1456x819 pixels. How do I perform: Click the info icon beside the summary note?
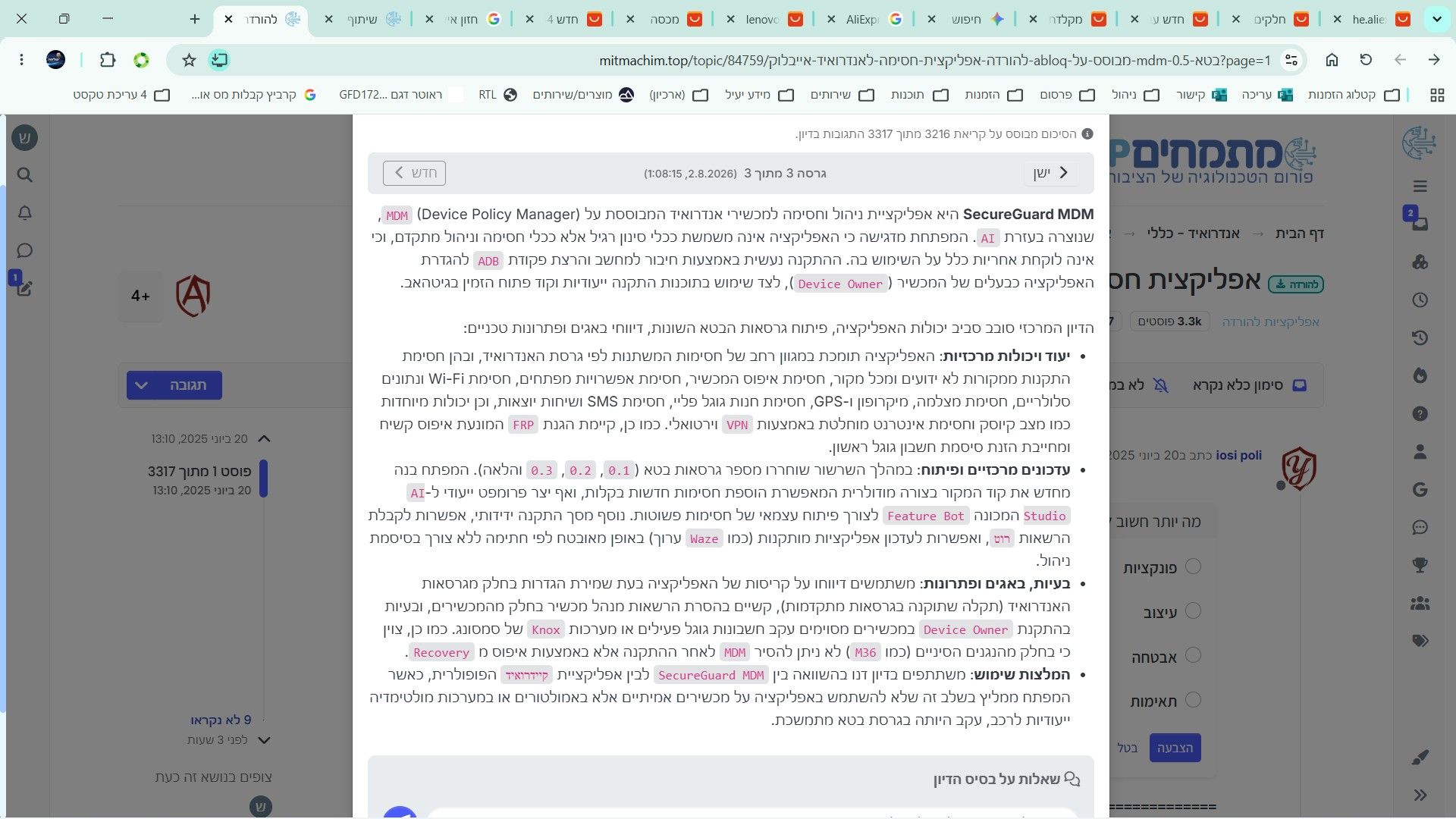(1087, 134)
